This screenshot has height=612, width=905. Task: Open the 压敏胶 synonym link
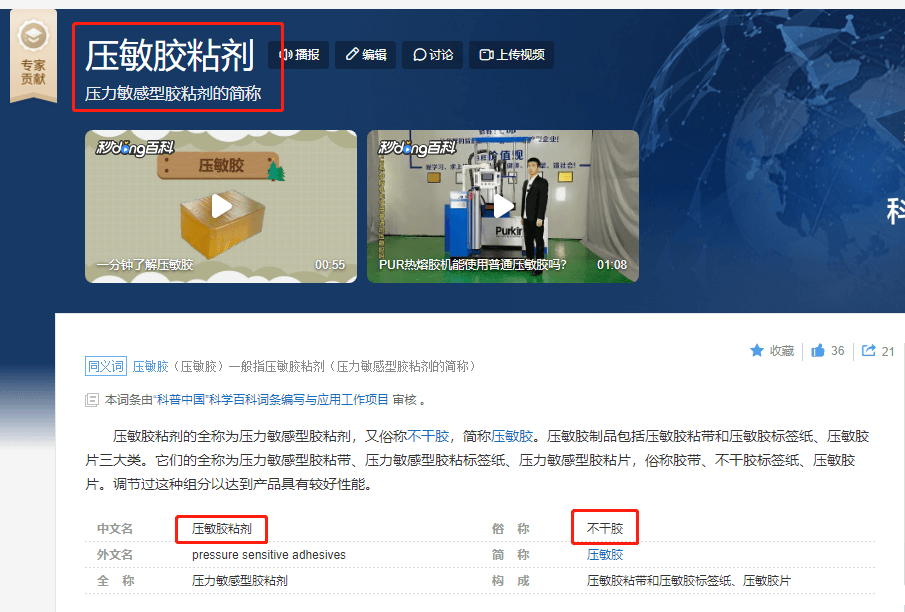[151, 367]
